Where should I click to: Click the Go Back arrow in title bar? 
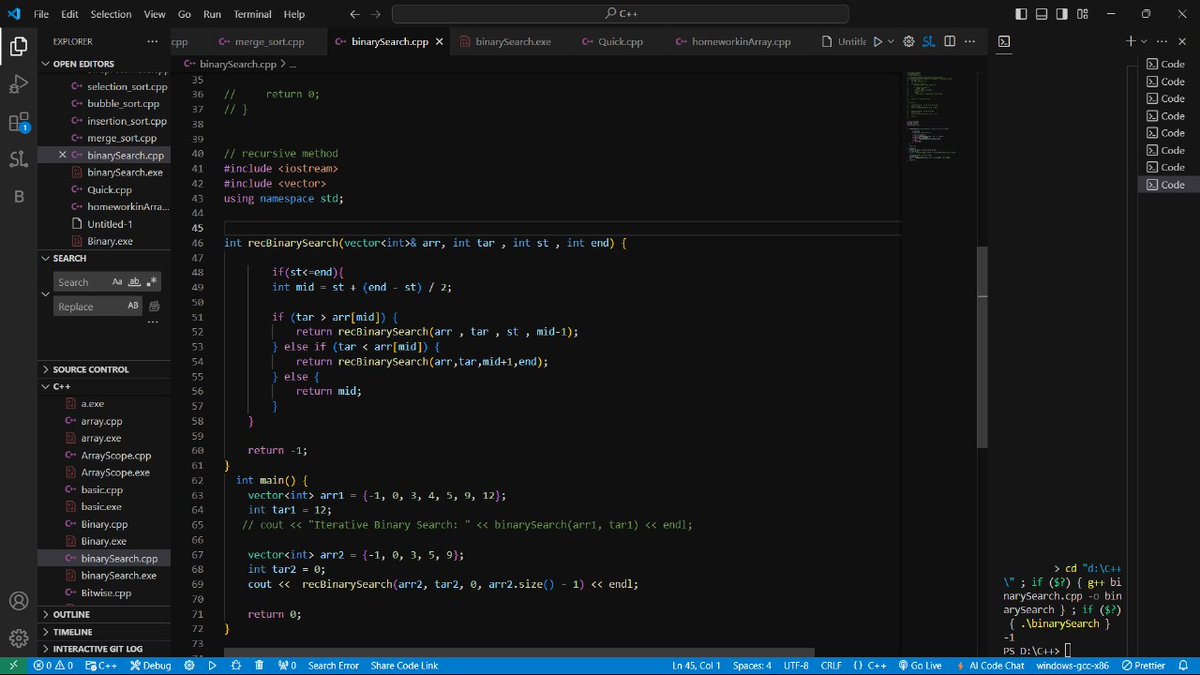[x=356, y=14]
